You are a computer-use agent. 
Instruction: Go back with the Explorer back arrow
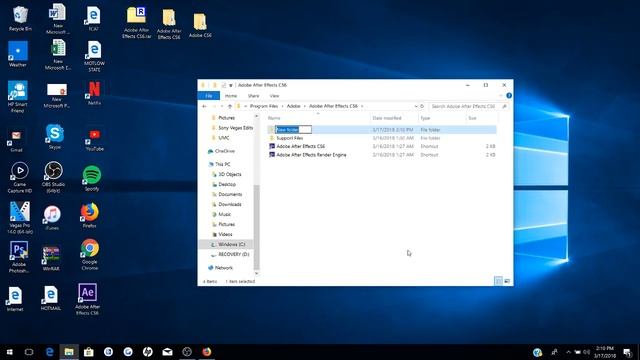pyautogui.click(x=204, y=106)
